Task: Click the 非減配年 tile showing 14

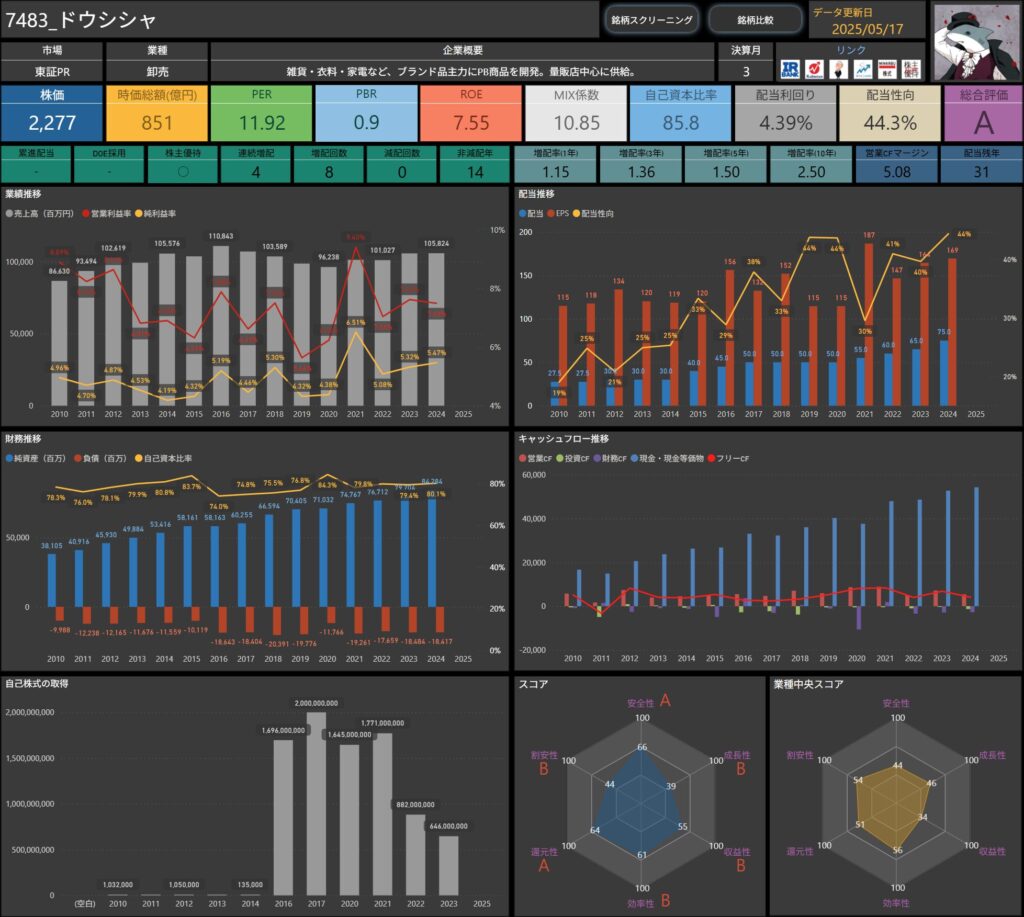Action: (x=475, y=165)
